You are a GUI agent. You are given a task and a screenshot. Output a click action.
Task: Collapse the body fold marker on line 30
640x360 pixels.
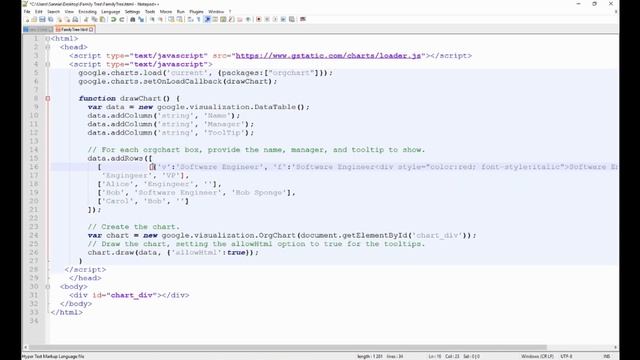[x=47, y=287]
